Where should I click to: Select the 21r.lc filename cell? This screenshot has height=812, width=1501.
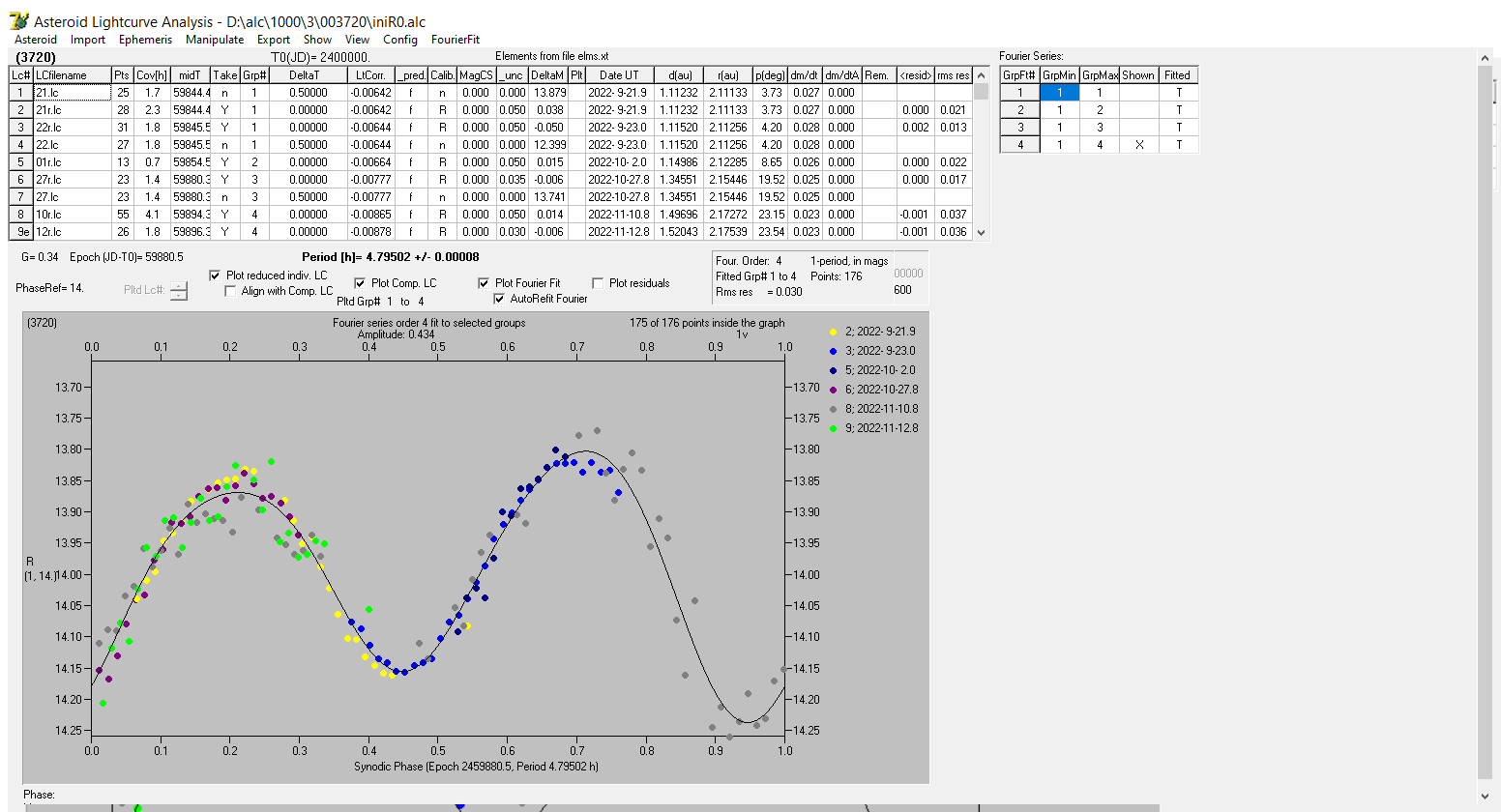coord(72,110)
